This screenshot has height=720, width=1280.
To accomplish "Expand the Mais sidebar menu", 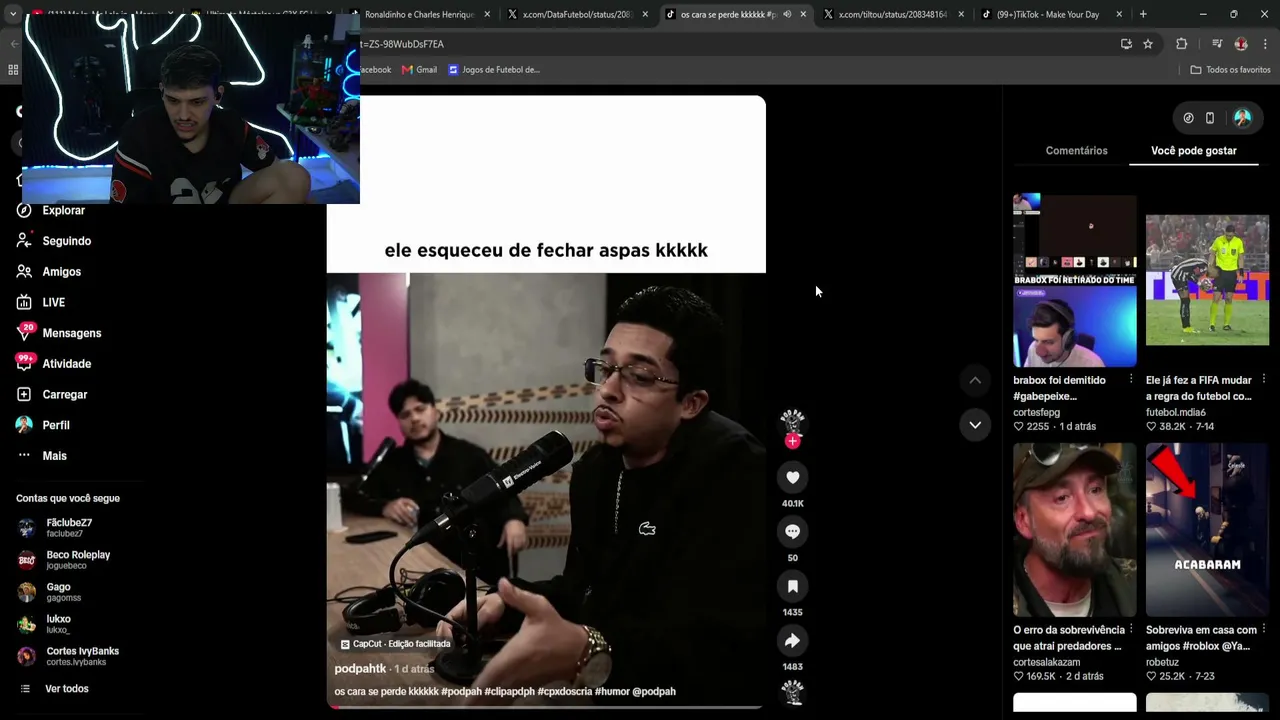I will point(42,456).
